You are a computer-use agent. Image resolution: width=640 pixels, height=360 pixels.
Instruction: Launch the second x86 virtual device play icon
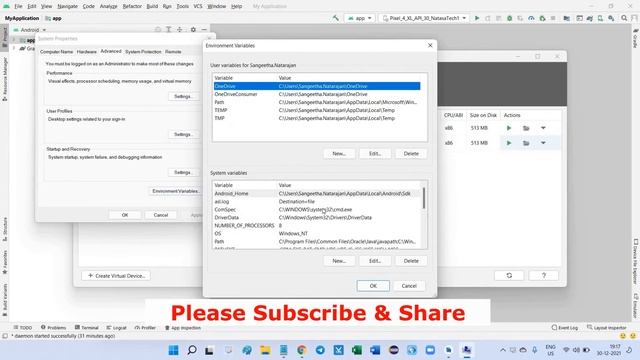coord(509,143)
